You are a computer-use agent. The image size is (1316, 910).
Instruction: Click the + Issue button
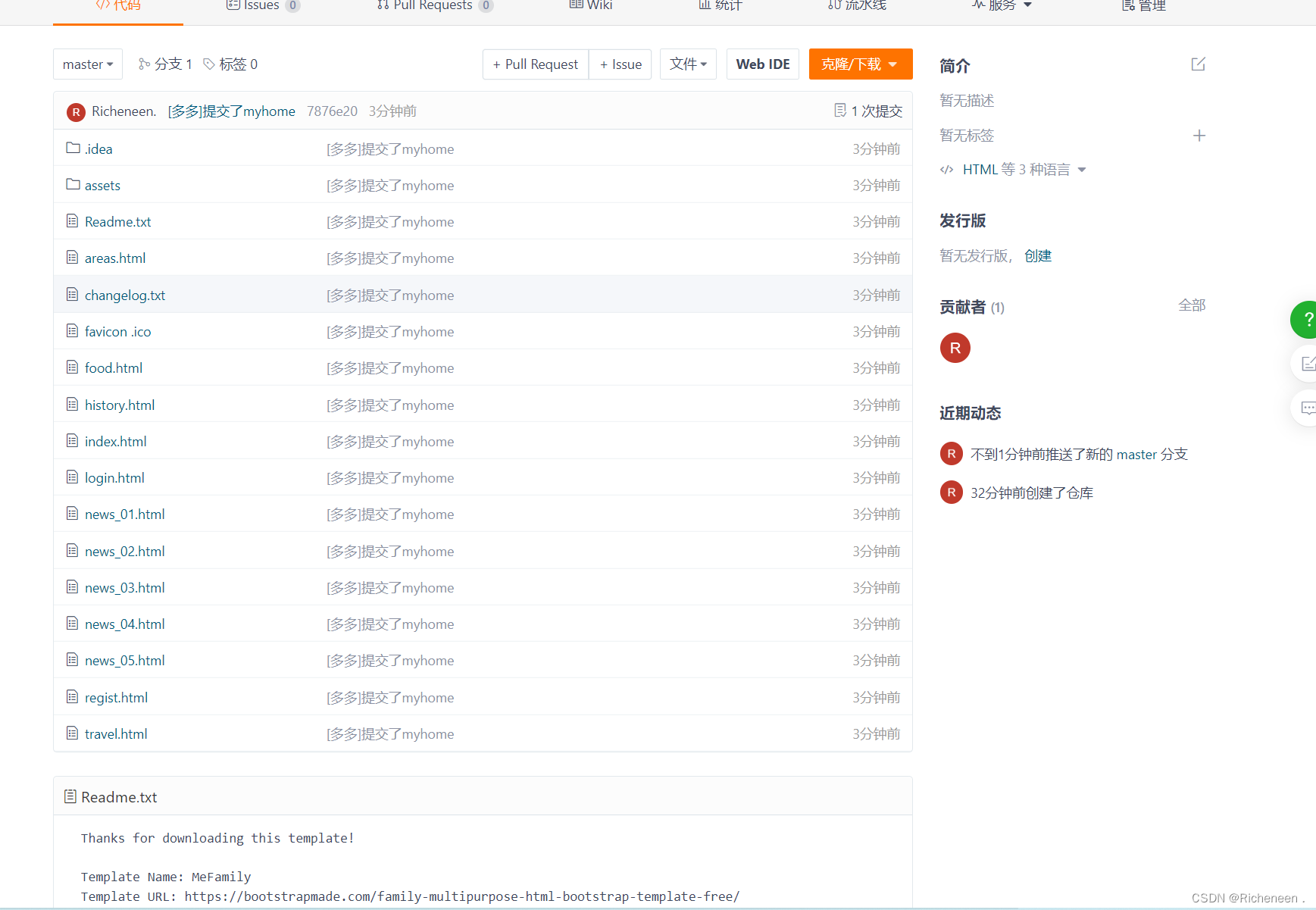click(620, 64)
